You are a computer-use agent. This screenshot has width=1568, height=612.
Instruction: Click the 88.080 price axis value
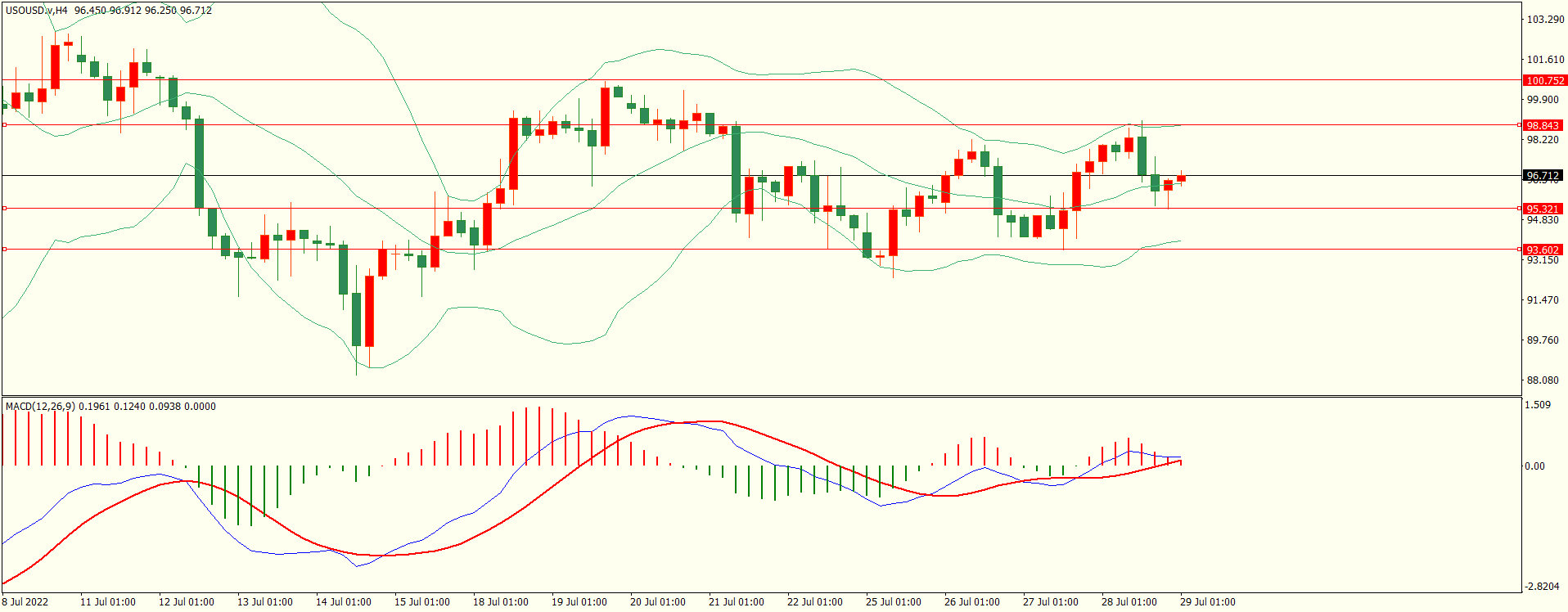(1543, 380)
